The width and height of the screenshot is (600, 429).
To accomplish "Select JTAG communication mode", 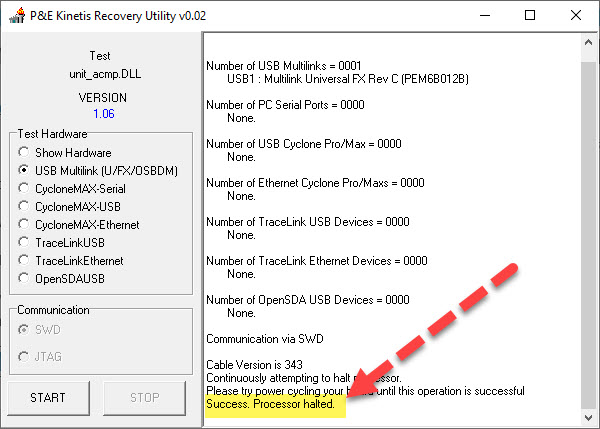I will 24,358.
